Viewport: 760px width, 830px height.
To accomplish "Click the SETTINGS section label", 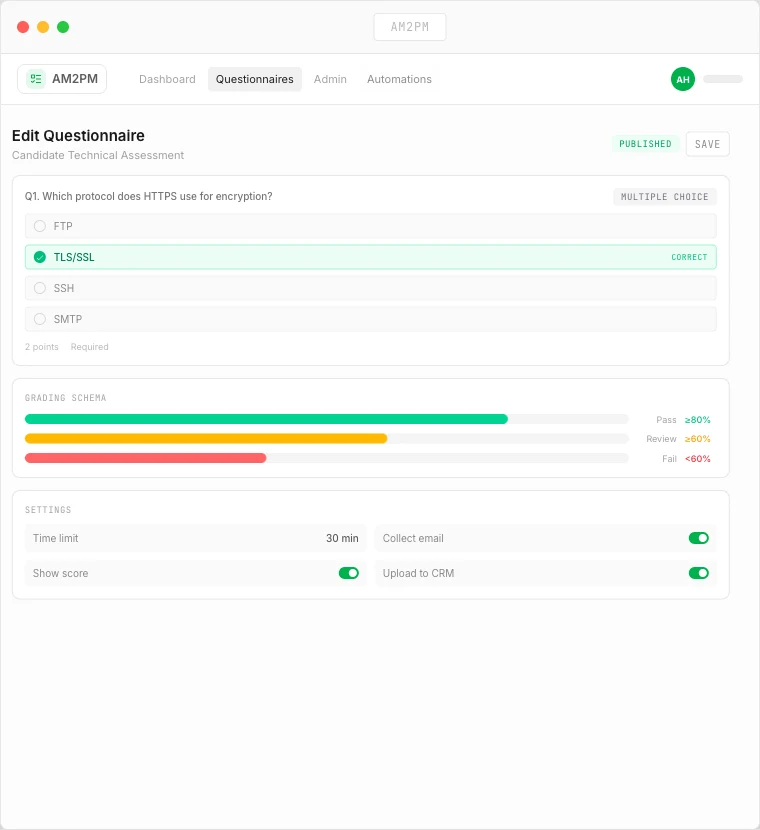I will [x=48, y=510].
